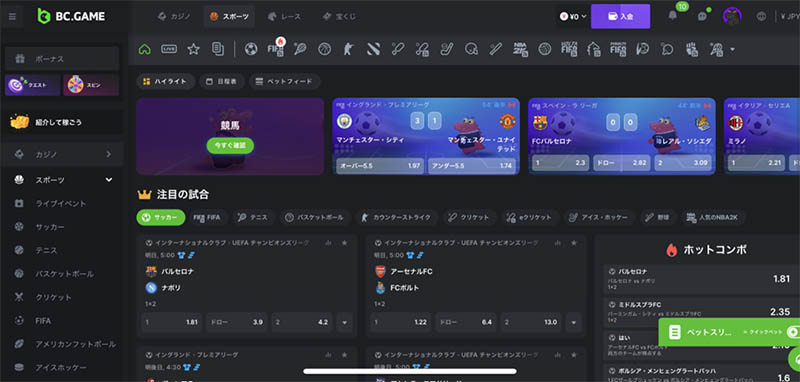Open favorites star in the sports toolbar

[193, 49]
